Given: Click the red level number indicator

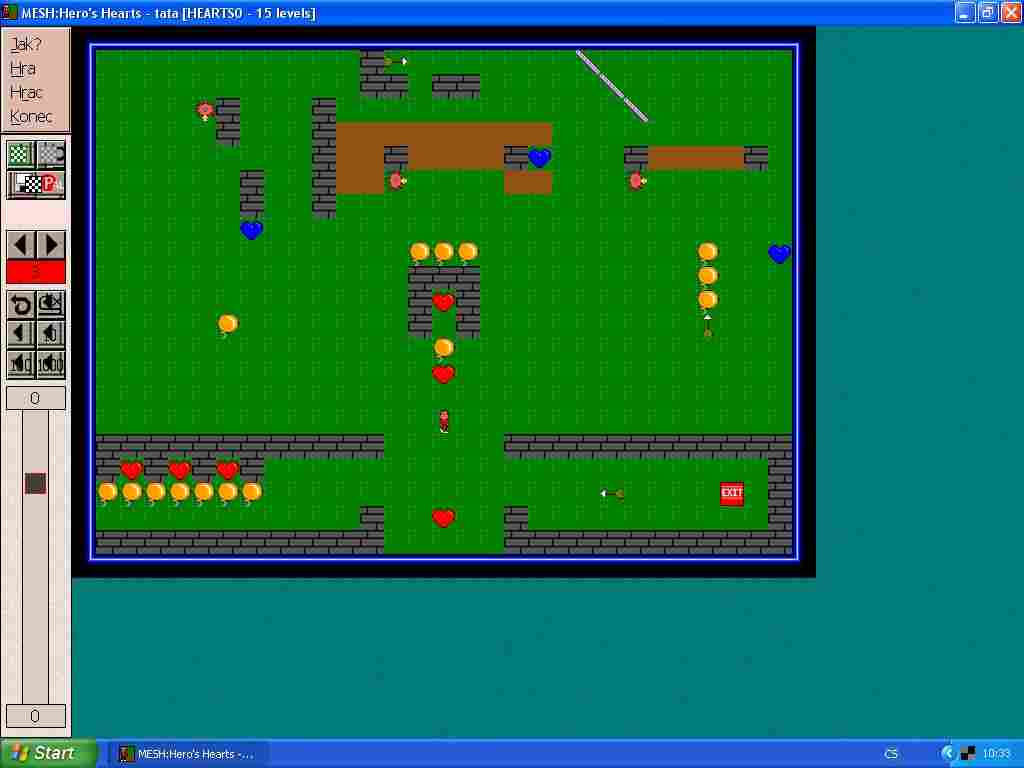Looking at the screenshot, I should pos(36,272).
